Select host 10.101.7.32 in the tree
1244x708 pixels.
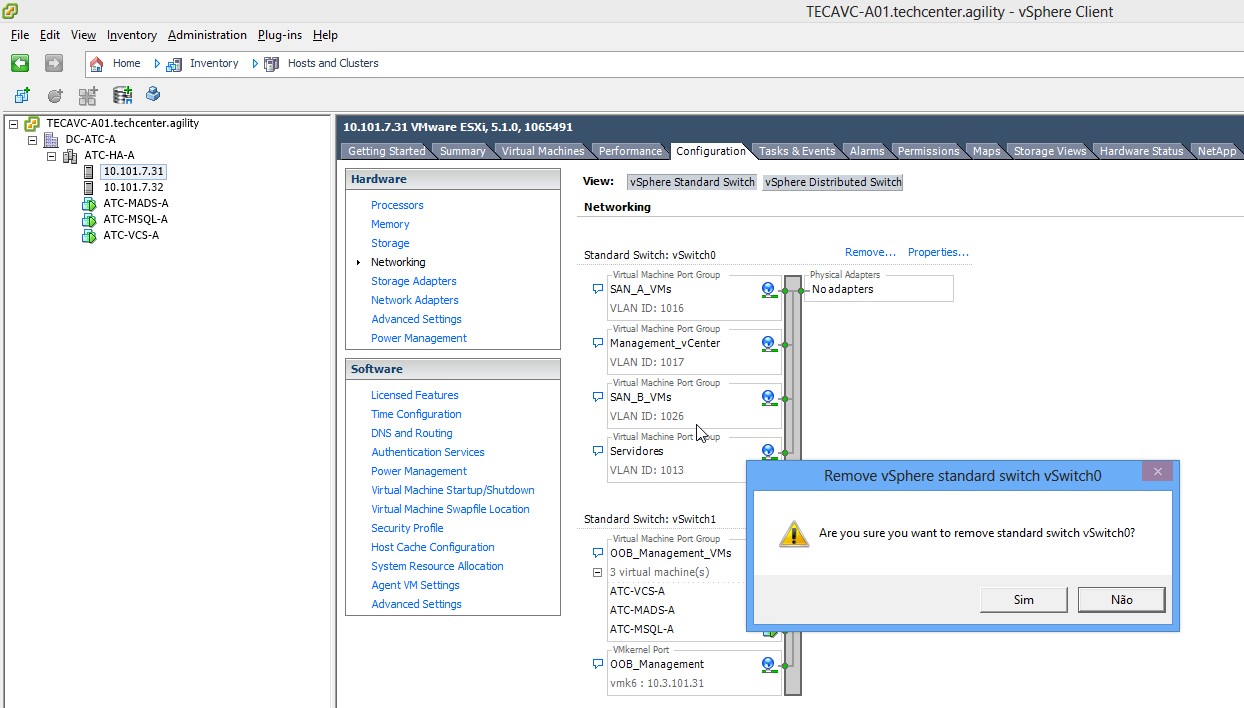(133, 187)
